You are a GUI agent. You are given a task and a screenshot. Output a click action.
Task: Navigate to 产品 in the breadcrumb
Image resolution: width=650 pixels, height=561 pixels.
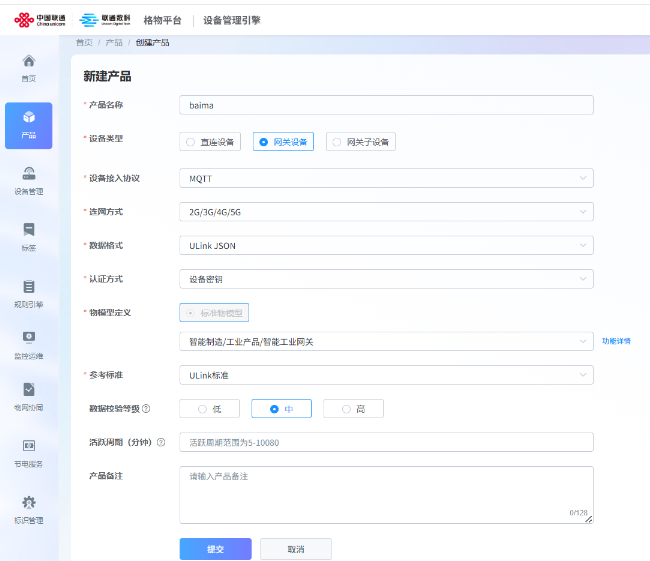(x=114, y=43)
